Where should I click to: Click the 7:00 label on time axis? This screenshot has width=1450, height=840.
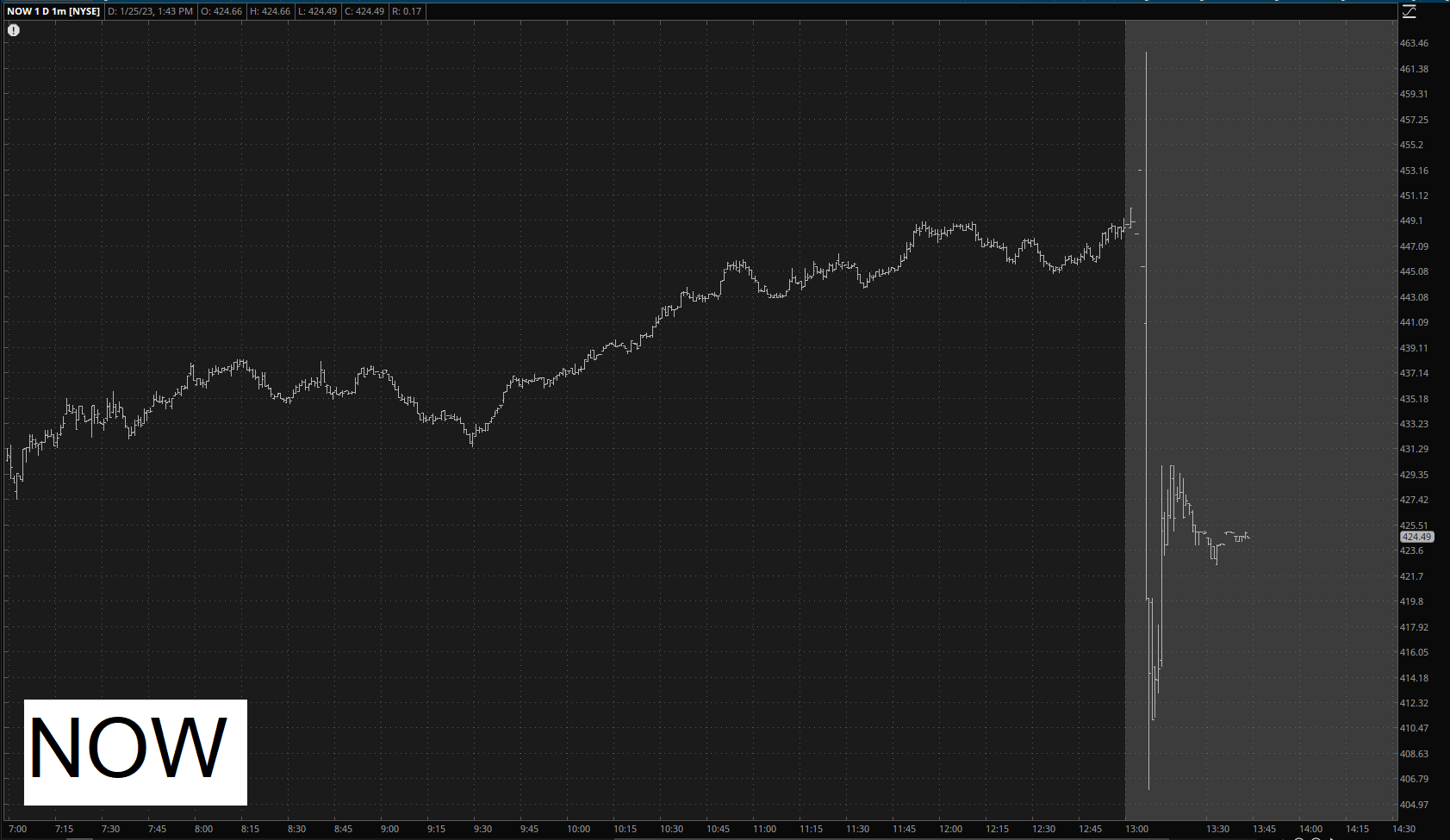(17, 829)
